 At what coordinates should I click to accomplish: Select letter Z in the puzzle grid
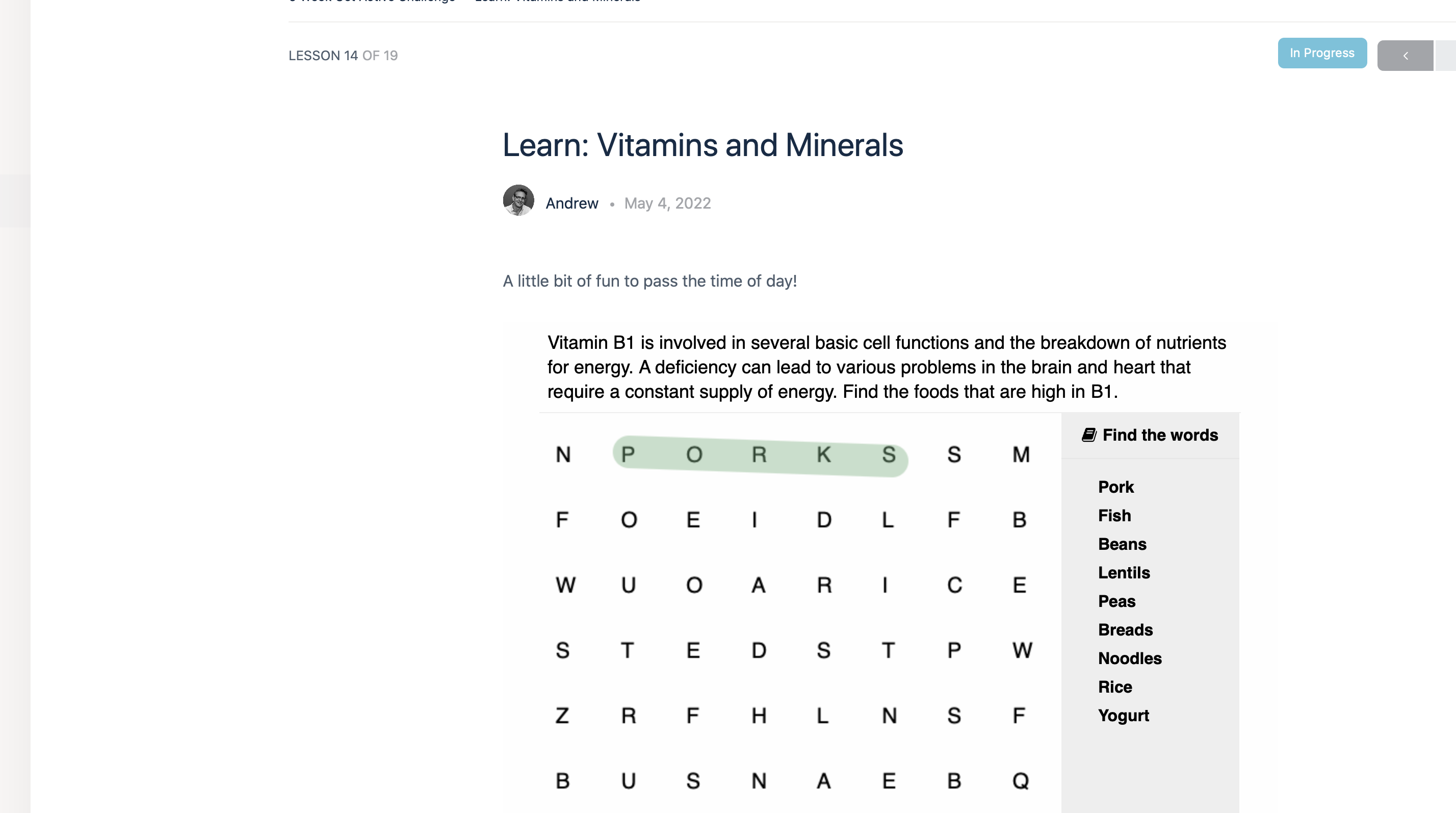pos(562,716)
